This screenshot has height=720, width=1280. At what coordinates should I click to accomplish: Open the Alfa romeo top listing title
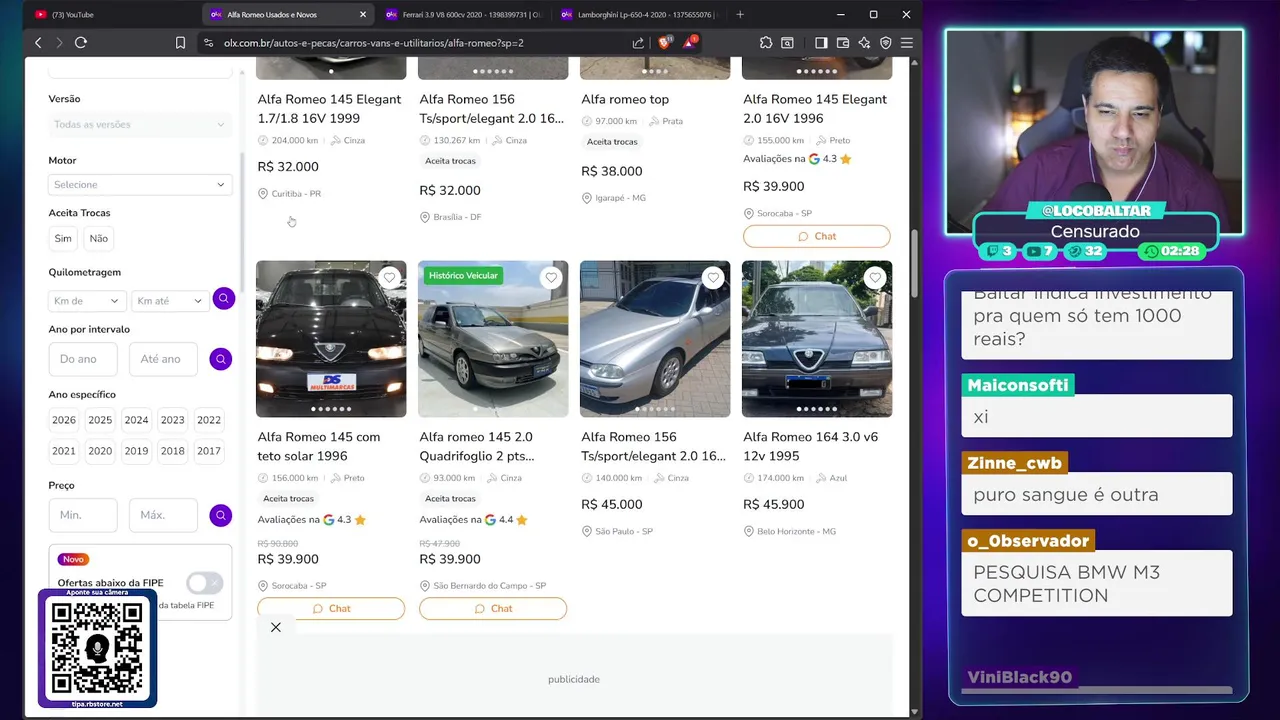coord(625,99)
